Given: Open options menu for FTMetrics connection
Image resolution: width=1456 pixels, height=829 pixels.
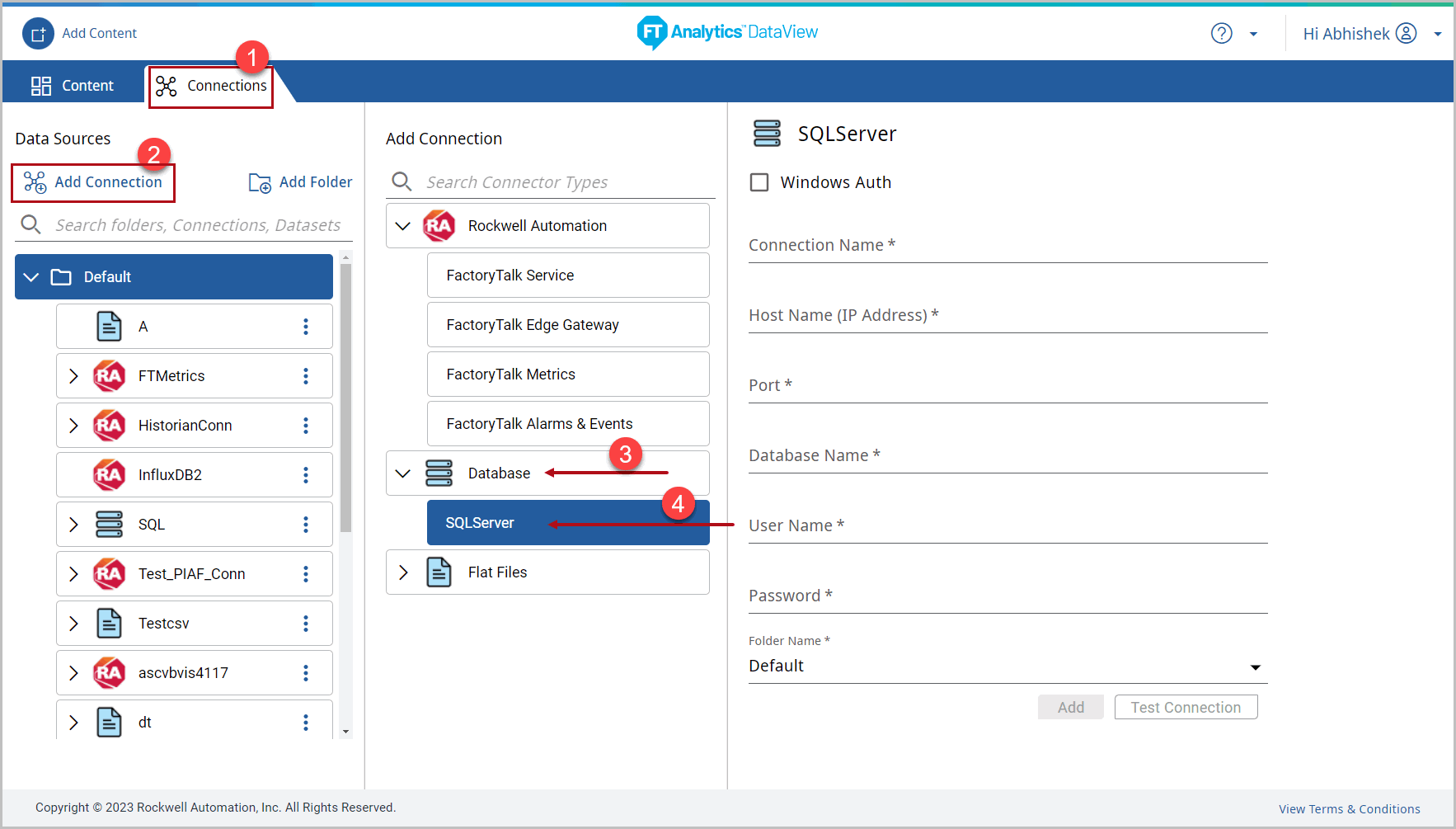Looking at the screenshot, I should click(x=306, y=376).
